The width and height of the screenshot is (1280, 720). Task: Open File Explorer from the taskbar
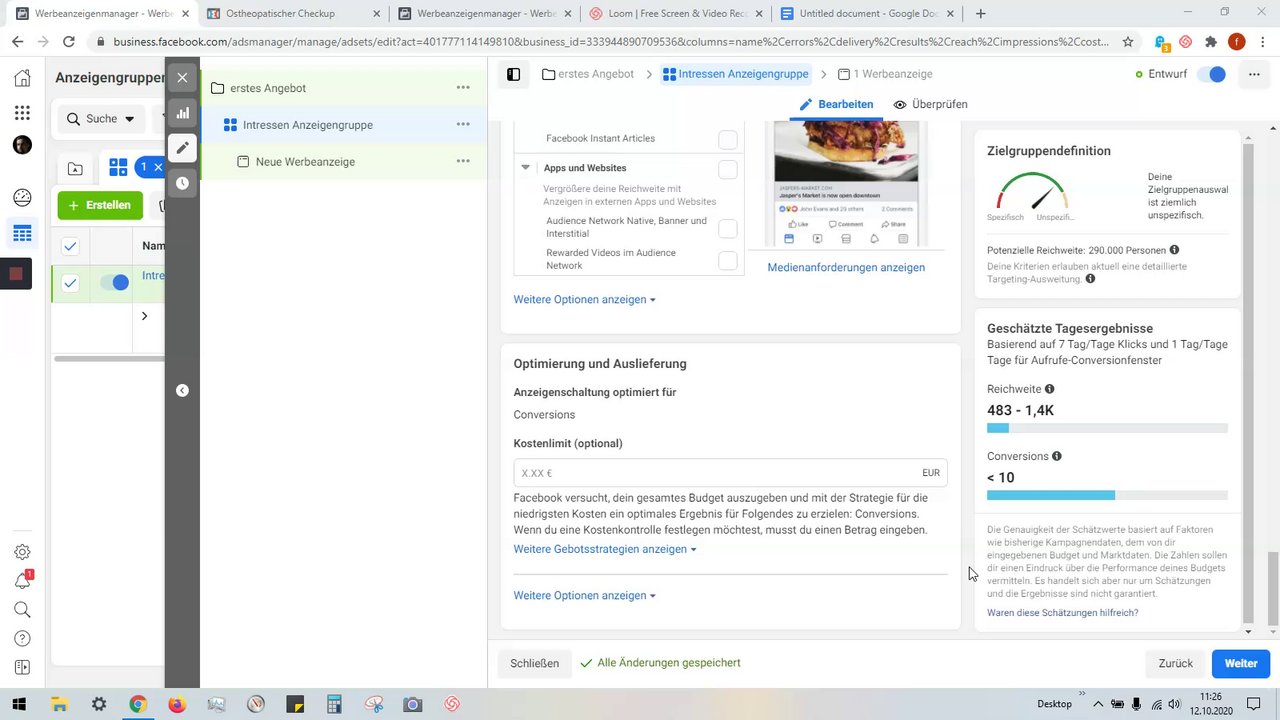tap(59, 704)
